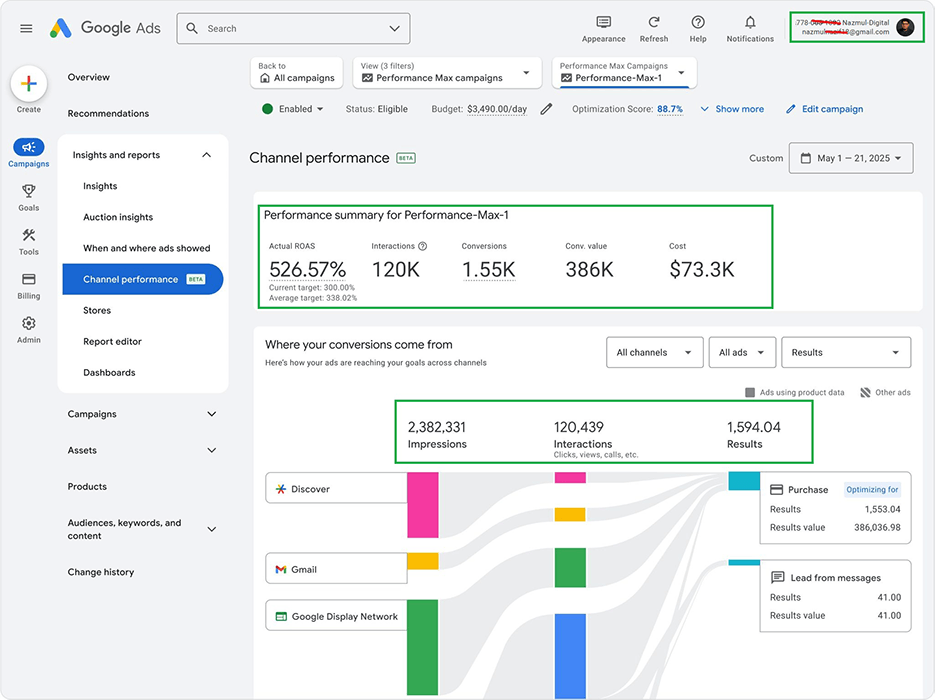Open Billing from the sidebar card icon
Viewport: 935px width, 700px height.
tap(29, 280)
